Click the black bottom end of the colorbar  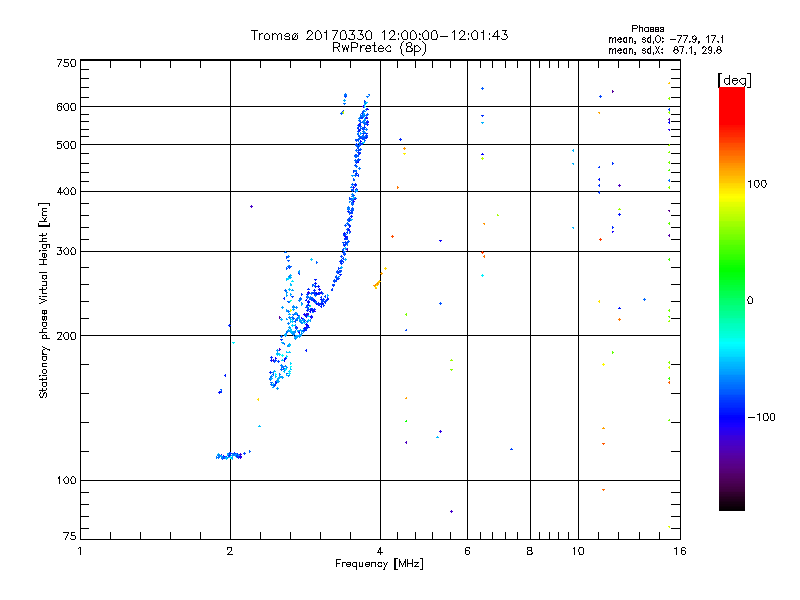[732, 503]
